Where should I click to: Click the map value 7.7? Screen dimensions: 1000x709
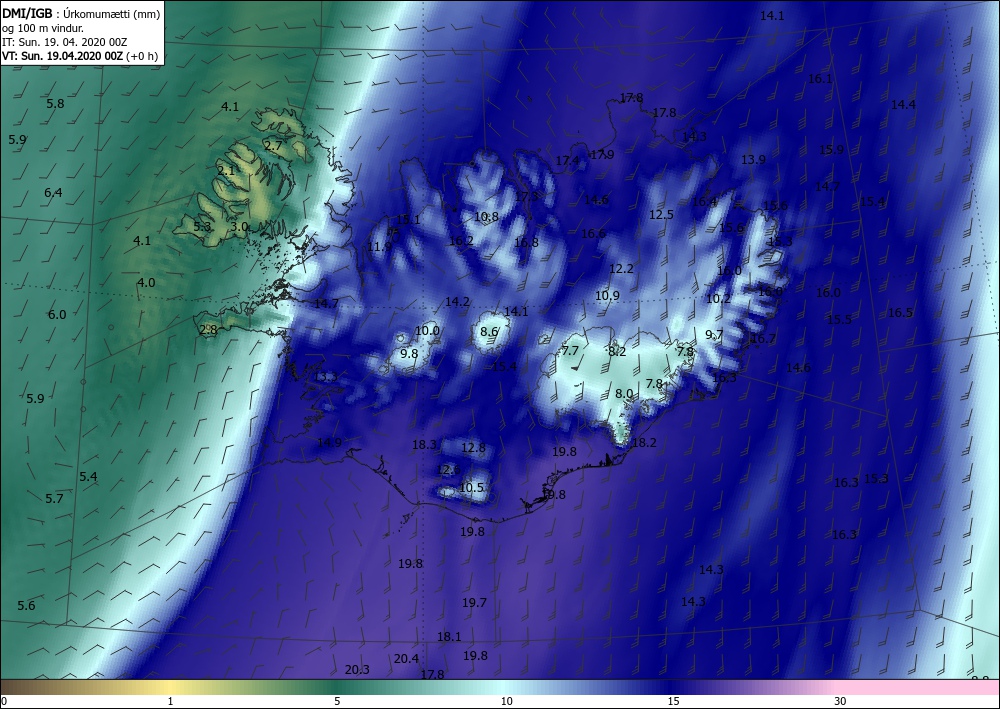(x=570, y=351)
